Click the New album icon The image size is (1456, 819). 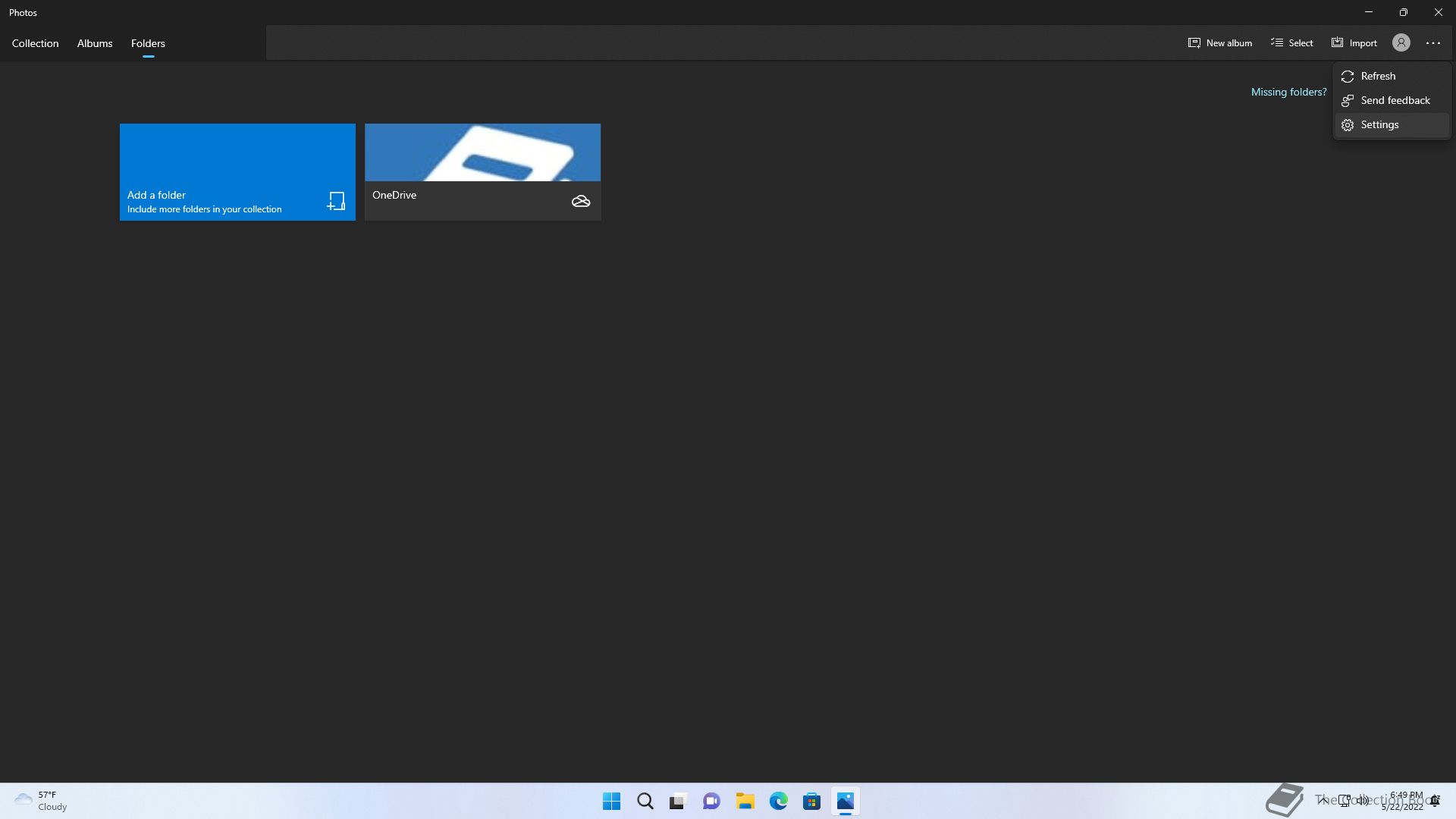click(x=1194, y=43)
